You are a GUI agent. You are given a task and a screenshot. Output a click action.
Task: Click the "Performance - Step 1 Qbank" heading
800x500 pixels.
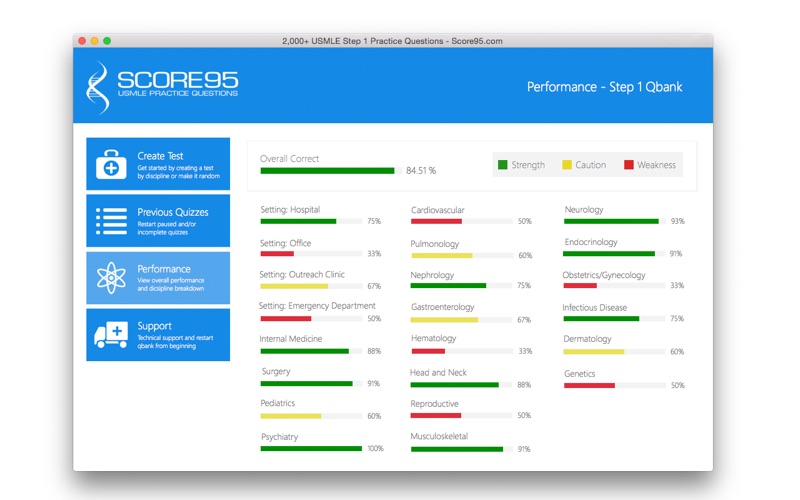(x=604, y=87)
